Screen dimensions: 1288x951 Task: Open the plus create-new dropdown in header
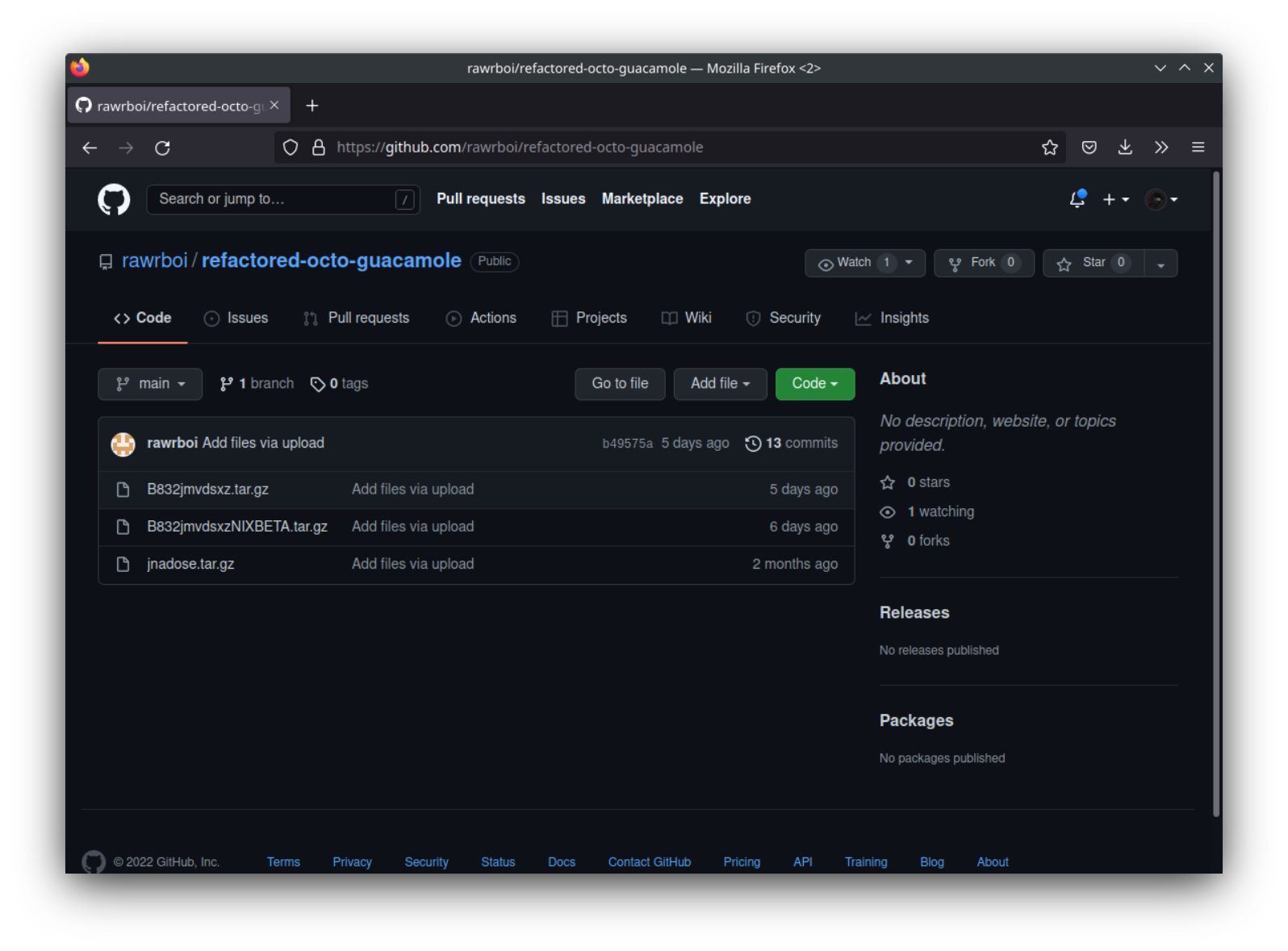pyautogui.click(x=1116, y=199)
